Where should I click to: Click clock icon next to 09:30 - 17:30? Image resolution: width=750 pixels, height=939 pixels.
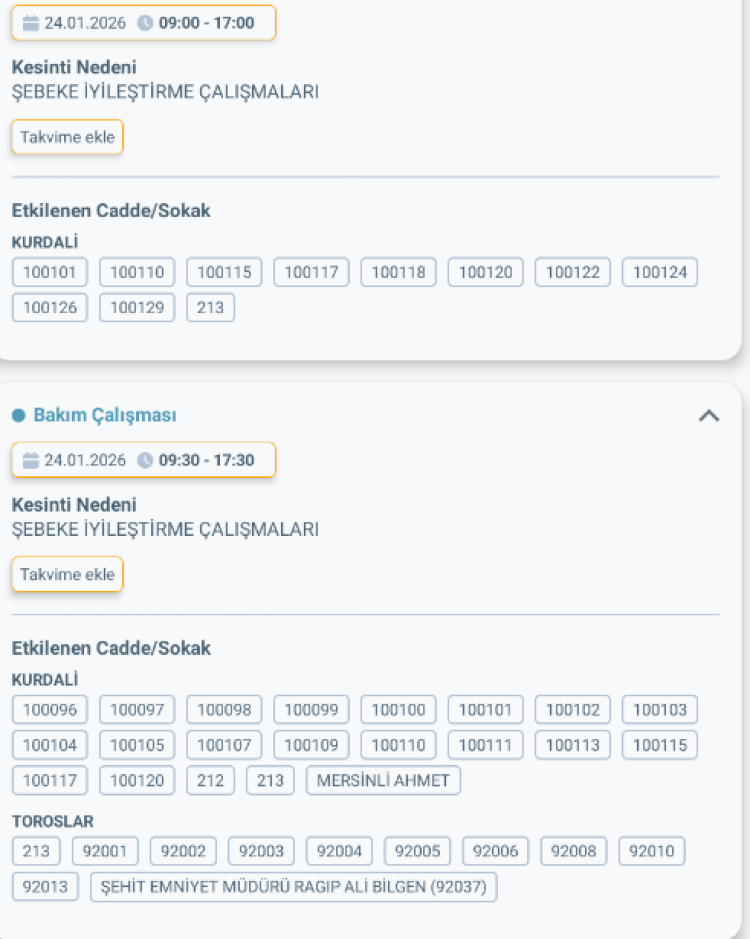coord(145,460)
